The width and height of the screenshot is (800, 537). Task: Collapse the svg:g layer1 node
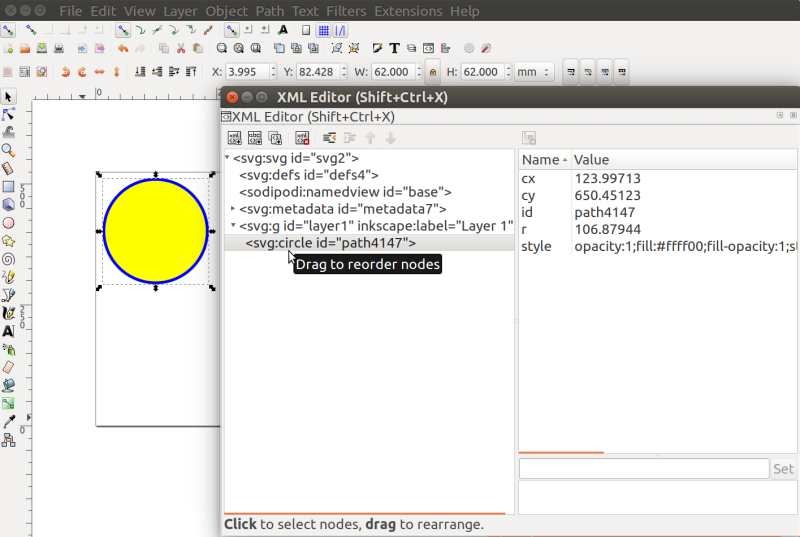tap(233, 225)
